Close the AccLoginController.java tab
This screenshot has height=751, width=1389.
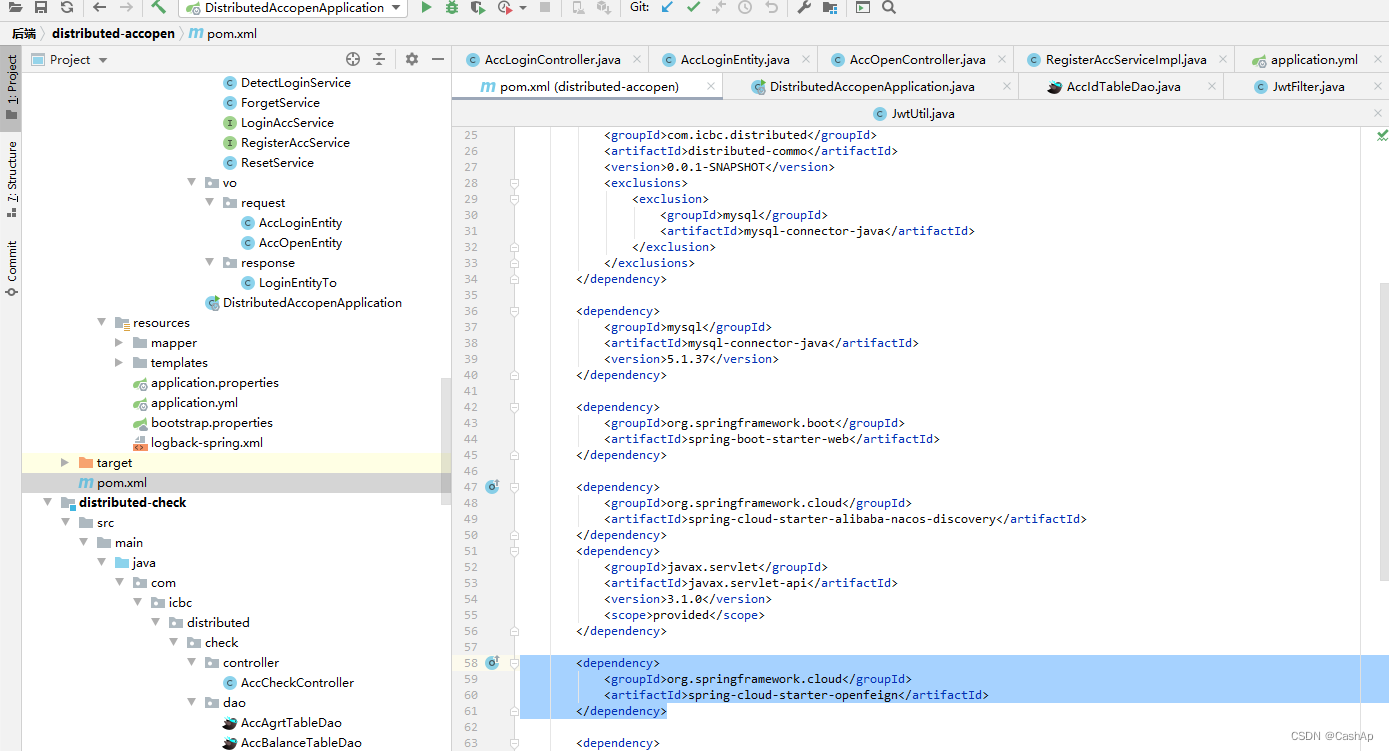636,60
